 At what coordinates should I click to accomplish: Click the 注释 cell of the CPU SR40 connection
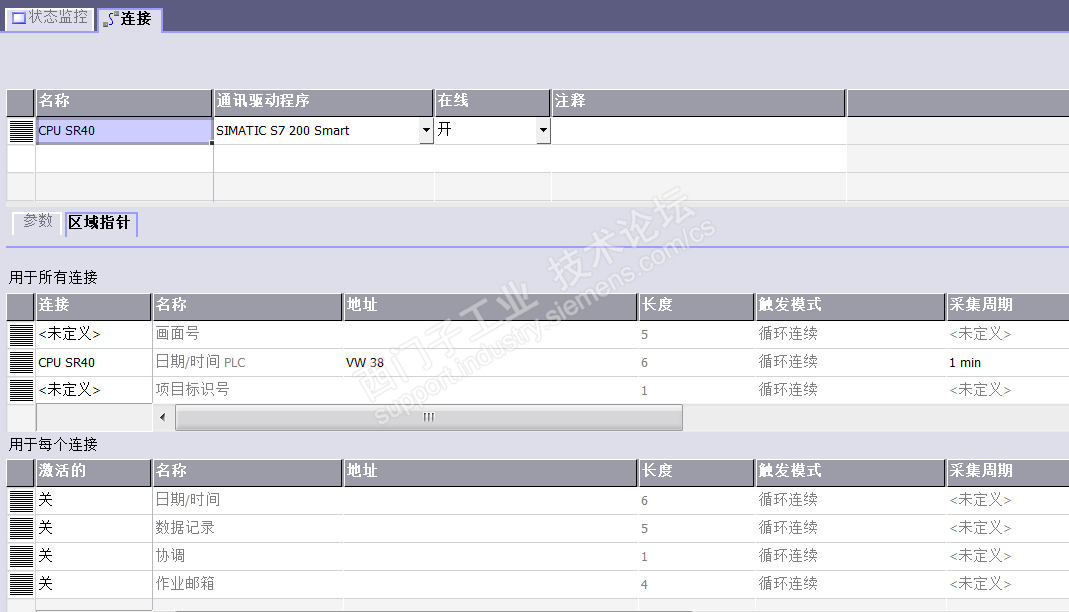click(x=698, y=130)
